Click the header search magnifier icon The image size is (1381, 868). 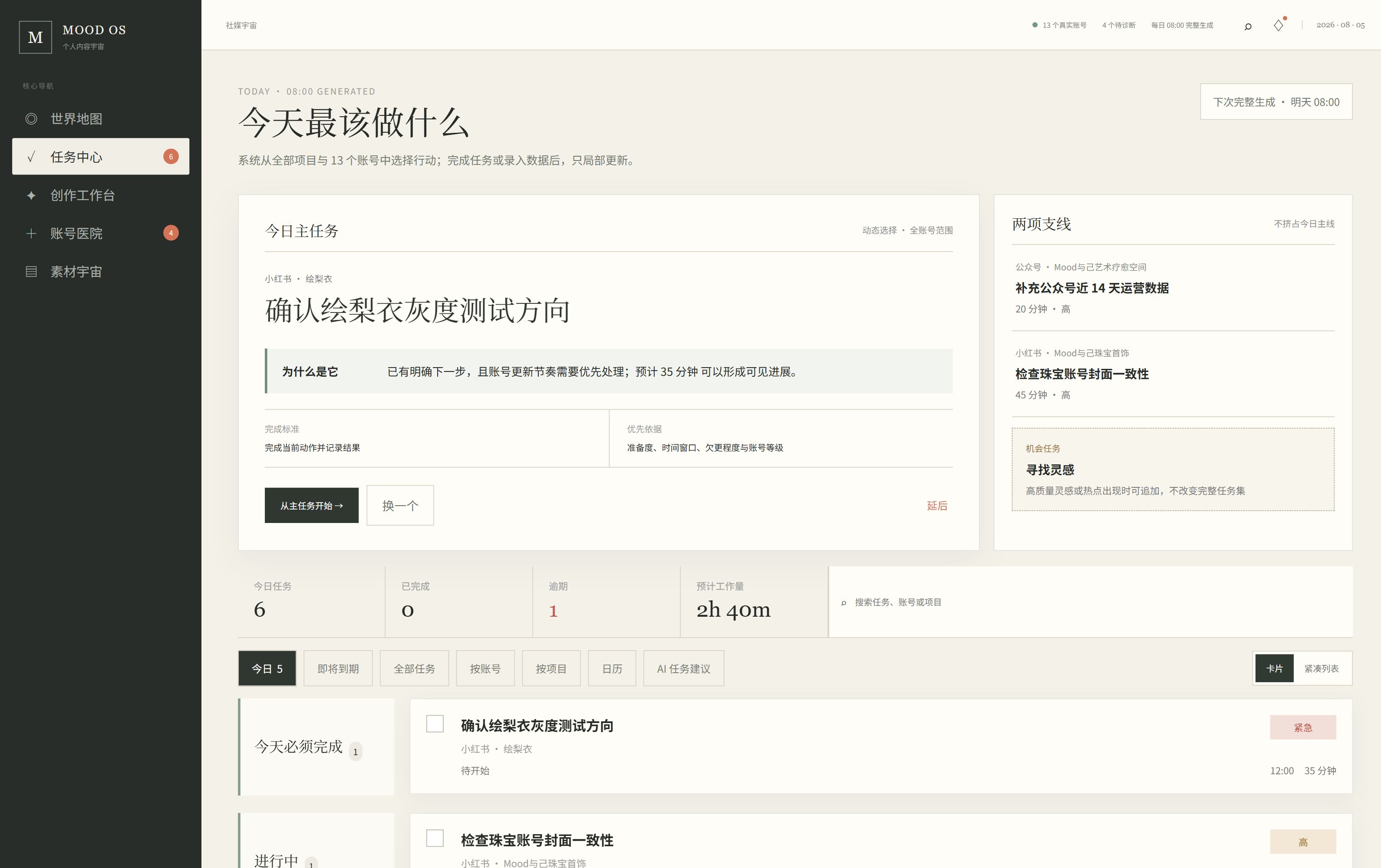pos(1247,26)
